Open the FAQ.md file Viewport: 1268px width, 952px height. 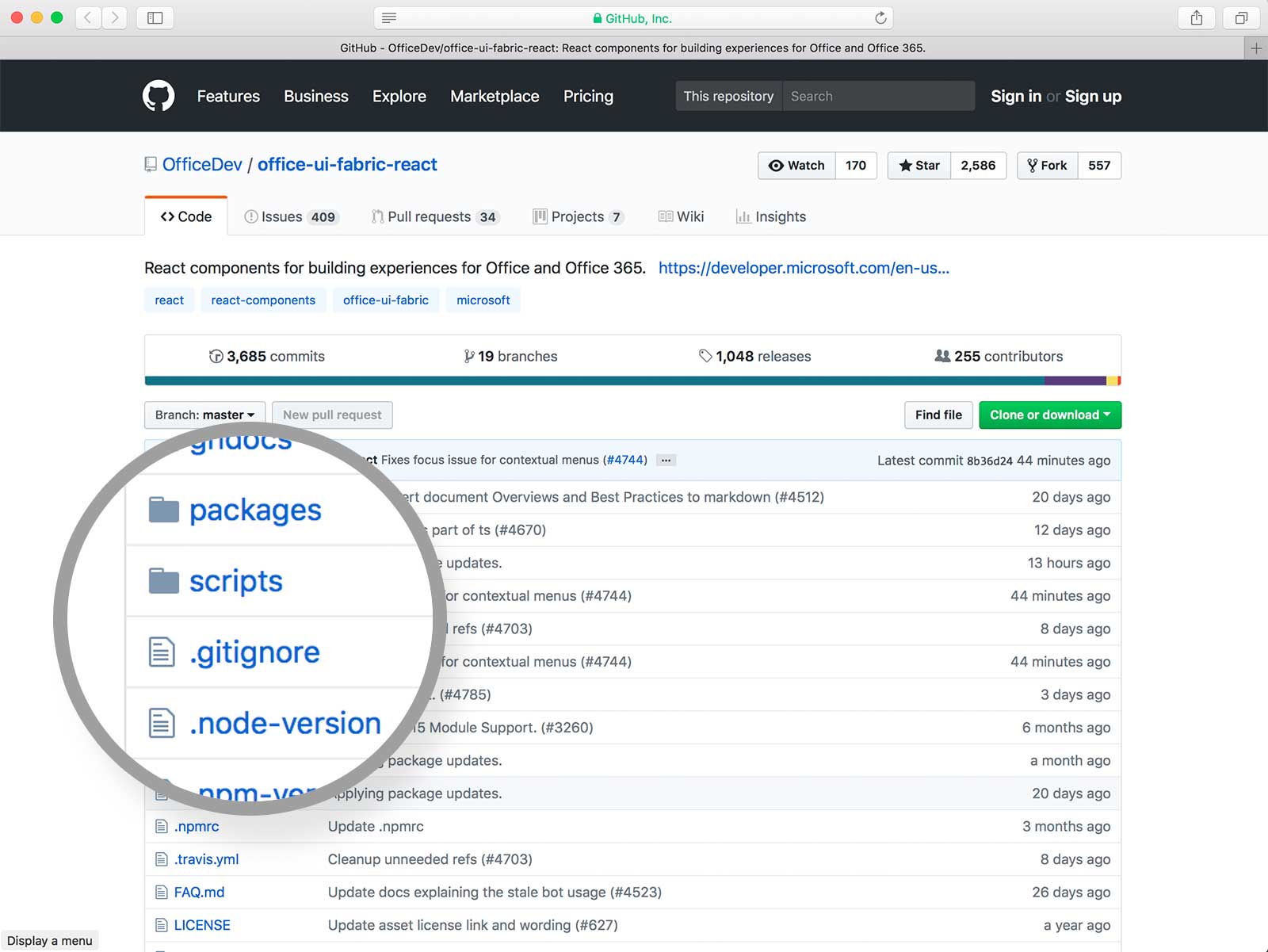click(199, 893)
